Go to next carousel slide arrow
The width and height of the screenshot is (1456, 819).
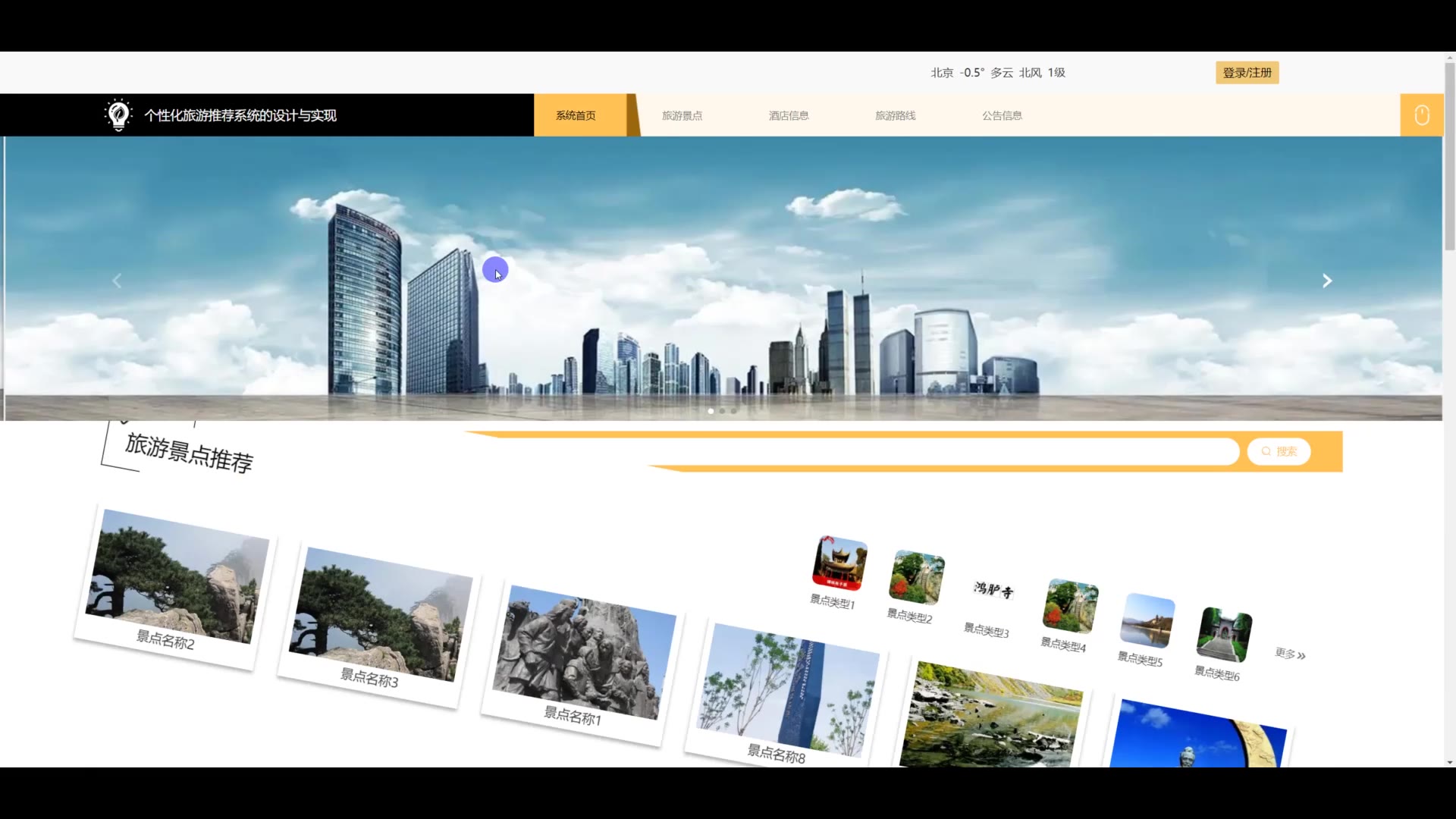coord(1327,281)
